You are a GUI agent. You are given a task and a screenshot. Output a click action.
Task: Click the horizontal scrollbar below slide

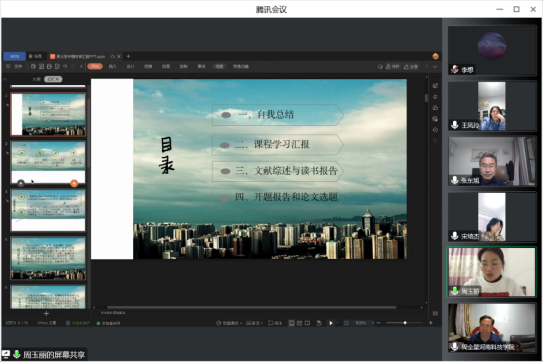251,307
